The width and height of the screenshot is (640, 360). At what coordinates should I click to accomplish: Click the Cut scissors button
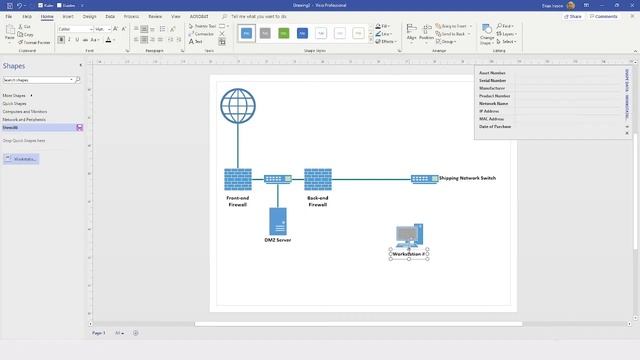(24, 27)
